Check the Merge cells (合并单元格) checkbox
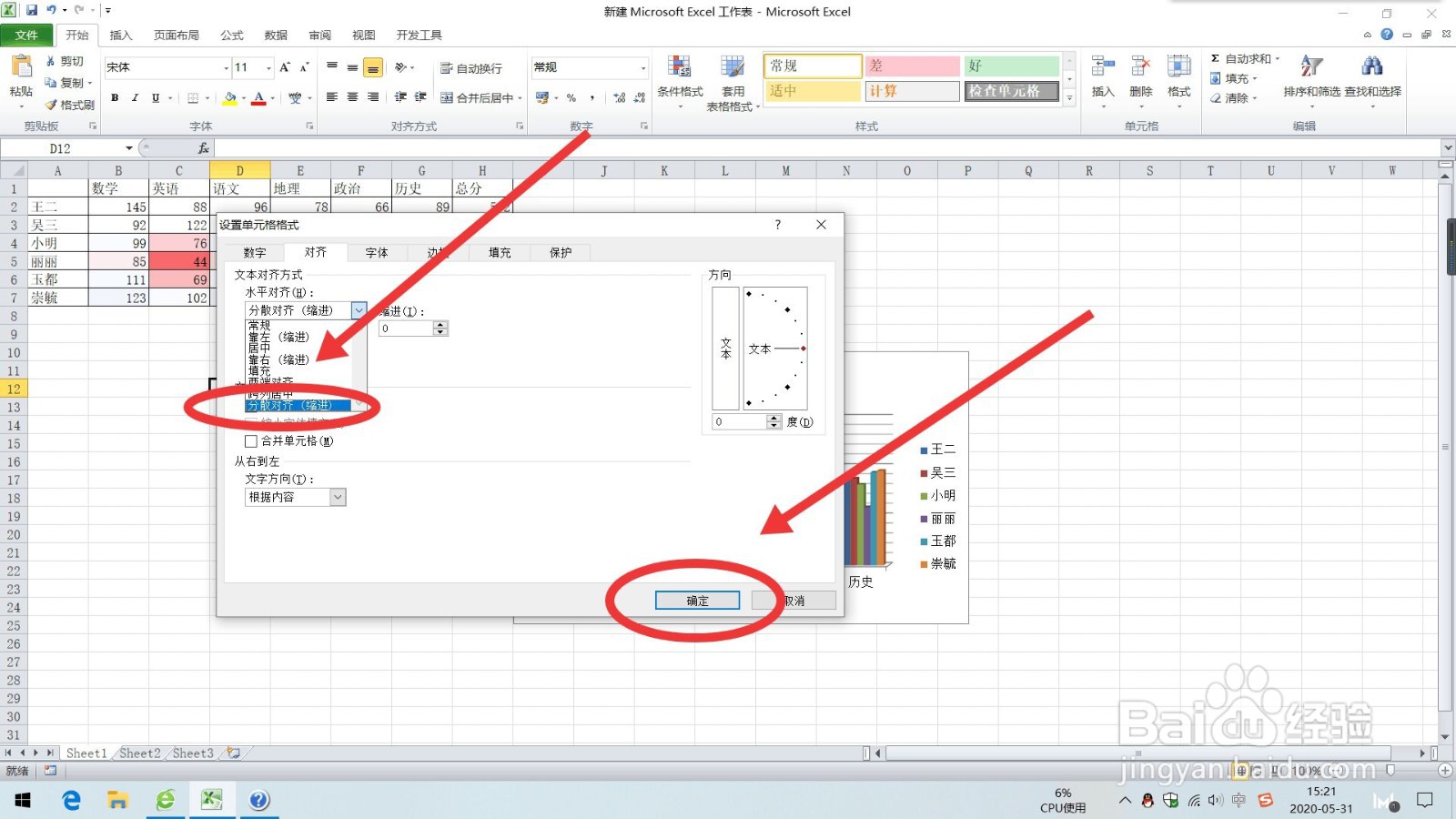 pyautogui.click(x=251, y=441)
